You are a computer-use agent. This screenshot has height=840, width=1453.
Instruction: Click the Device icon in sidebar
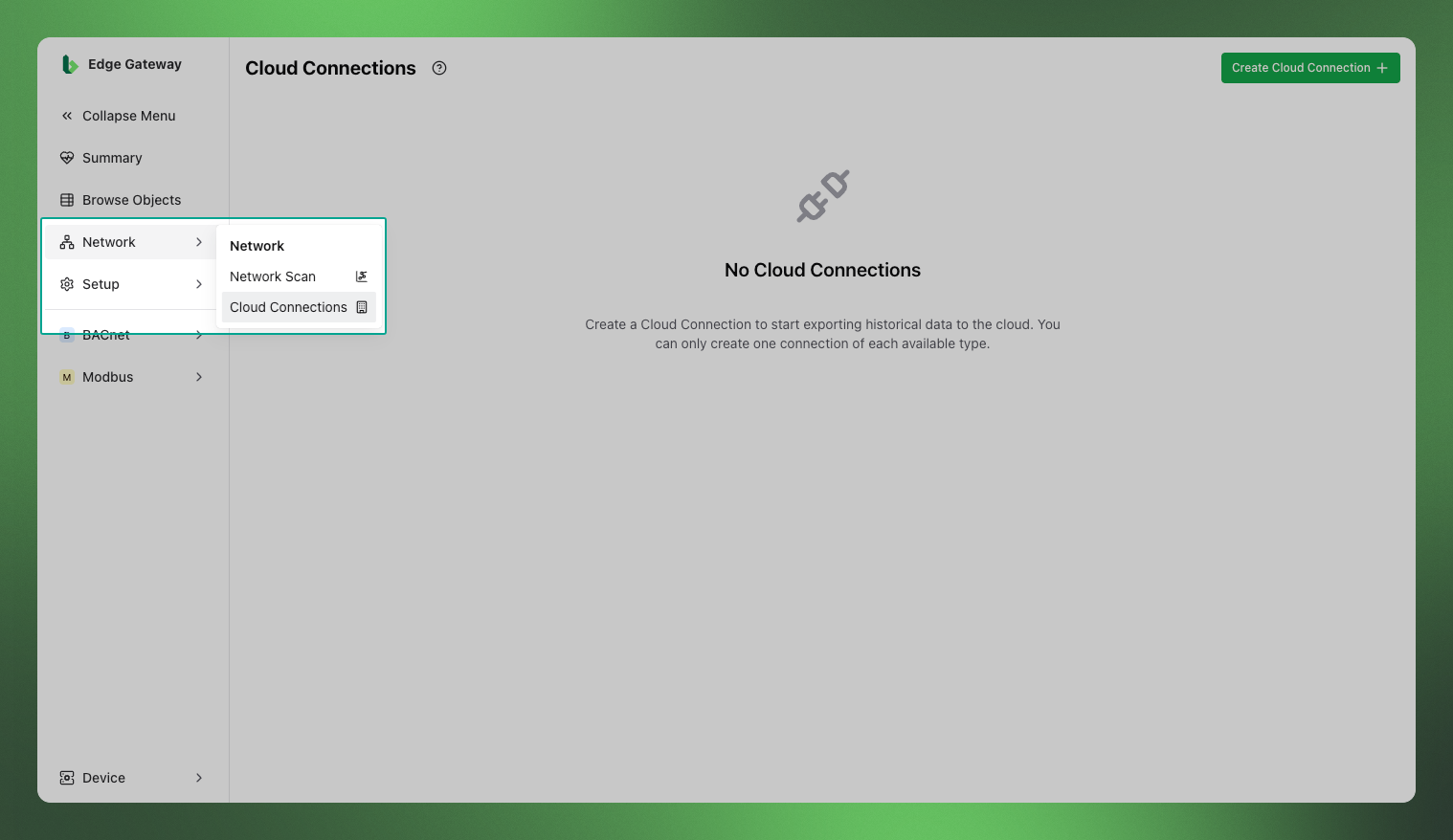pyautogui.click(x=67, y=778)
